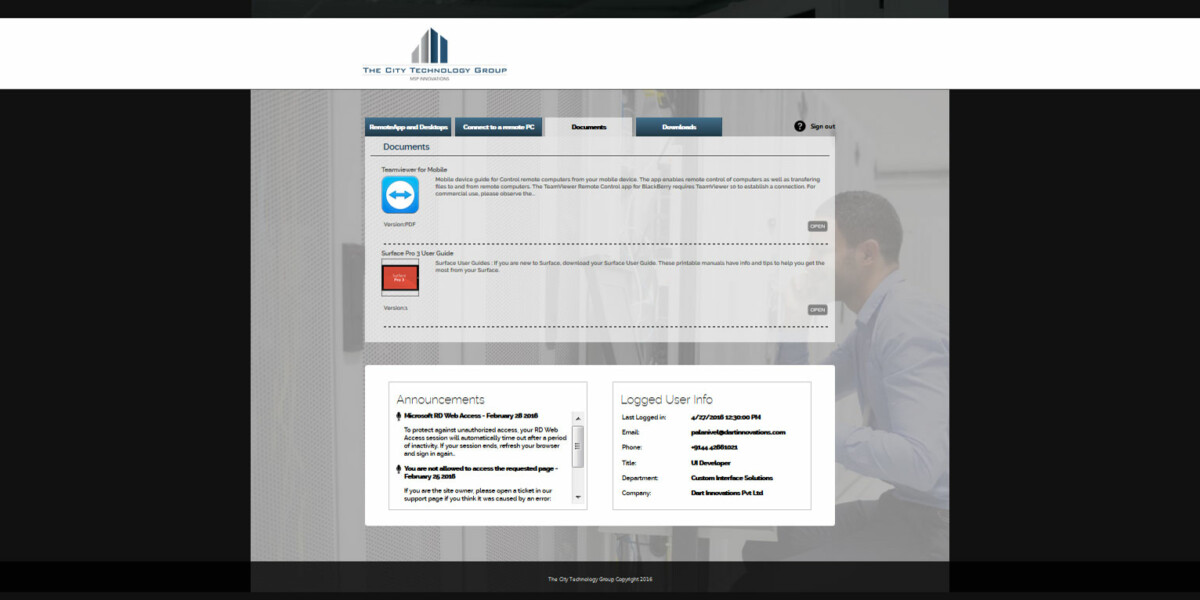Open the TeamViewer for Mobile document

click(819, 226)
